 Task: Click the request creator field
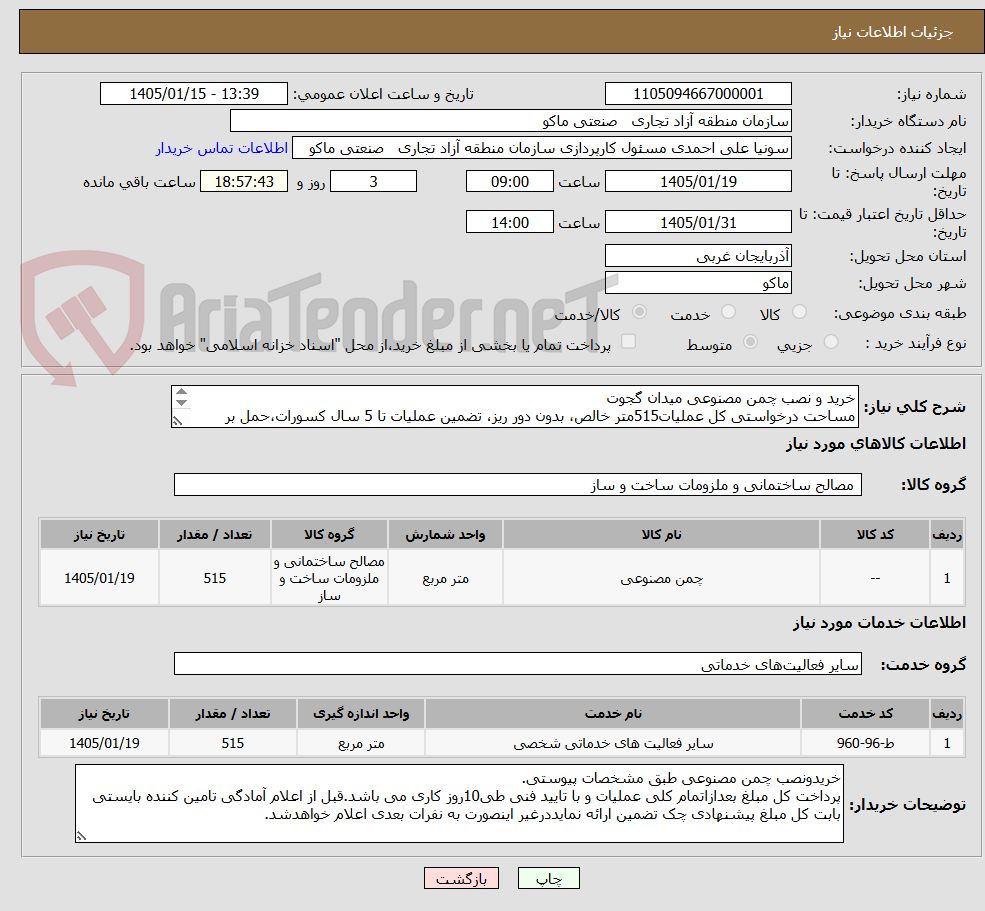point(541,148)
